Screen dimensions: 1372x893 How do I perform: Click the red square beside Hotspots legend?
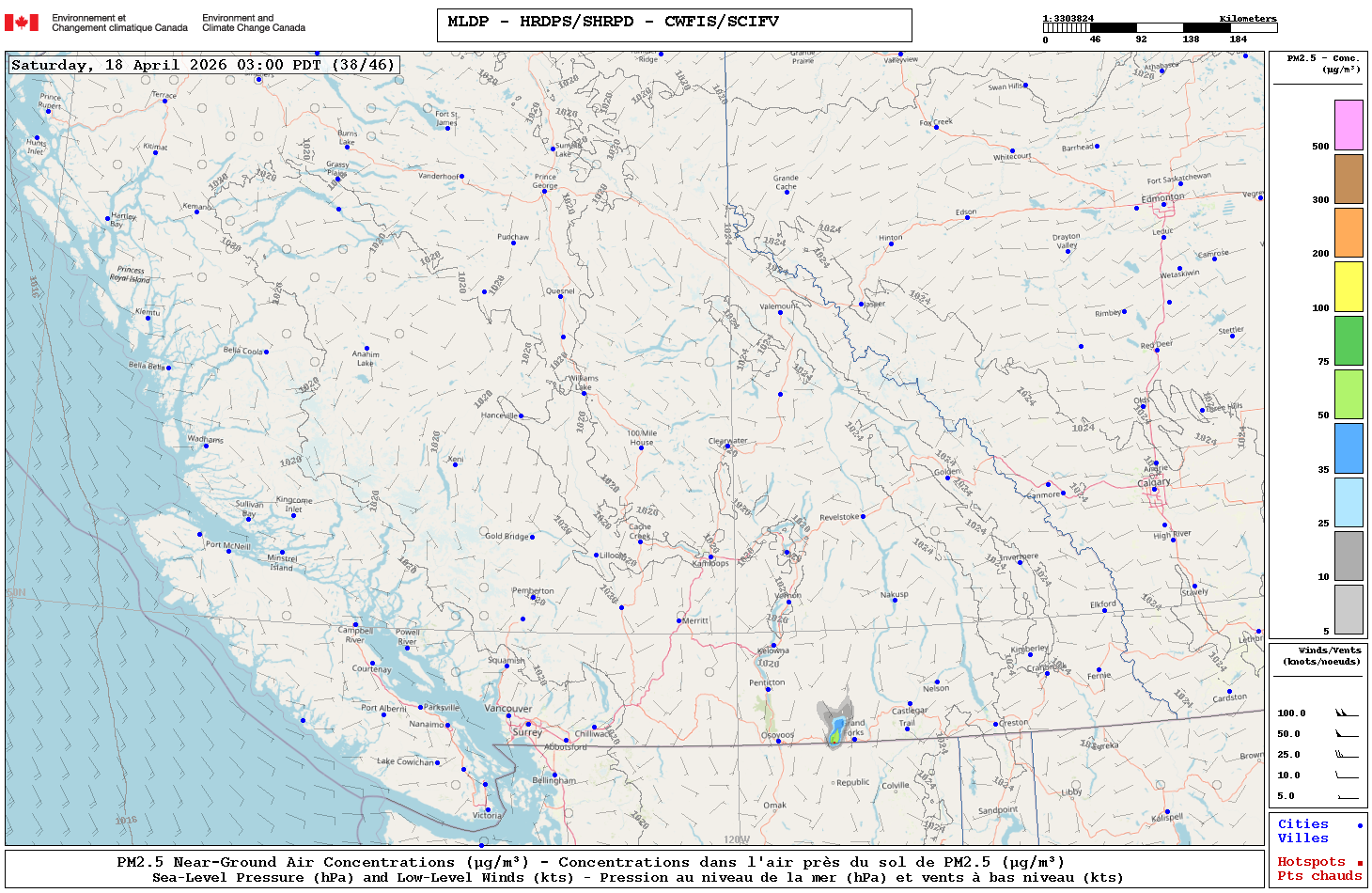click(x=1360, y=863)
